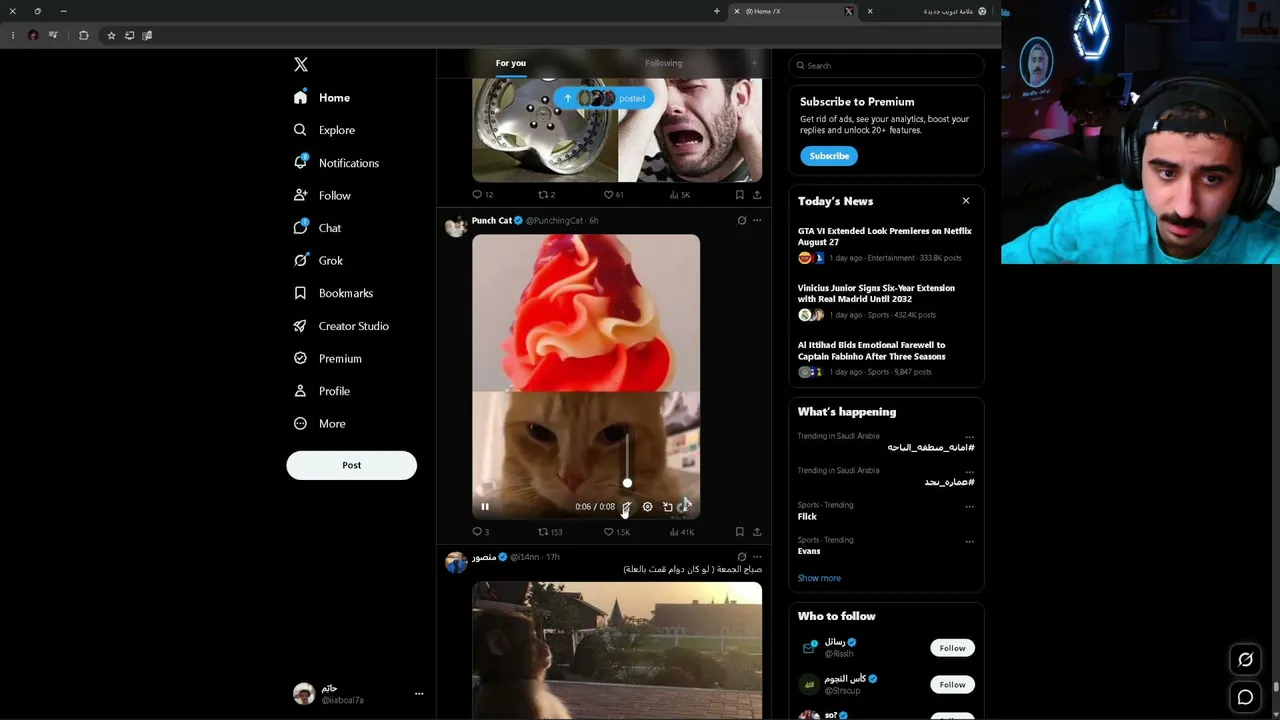The image size is (1280, 720).
Task: Focus the Search input field
Action: pos(886,66)
